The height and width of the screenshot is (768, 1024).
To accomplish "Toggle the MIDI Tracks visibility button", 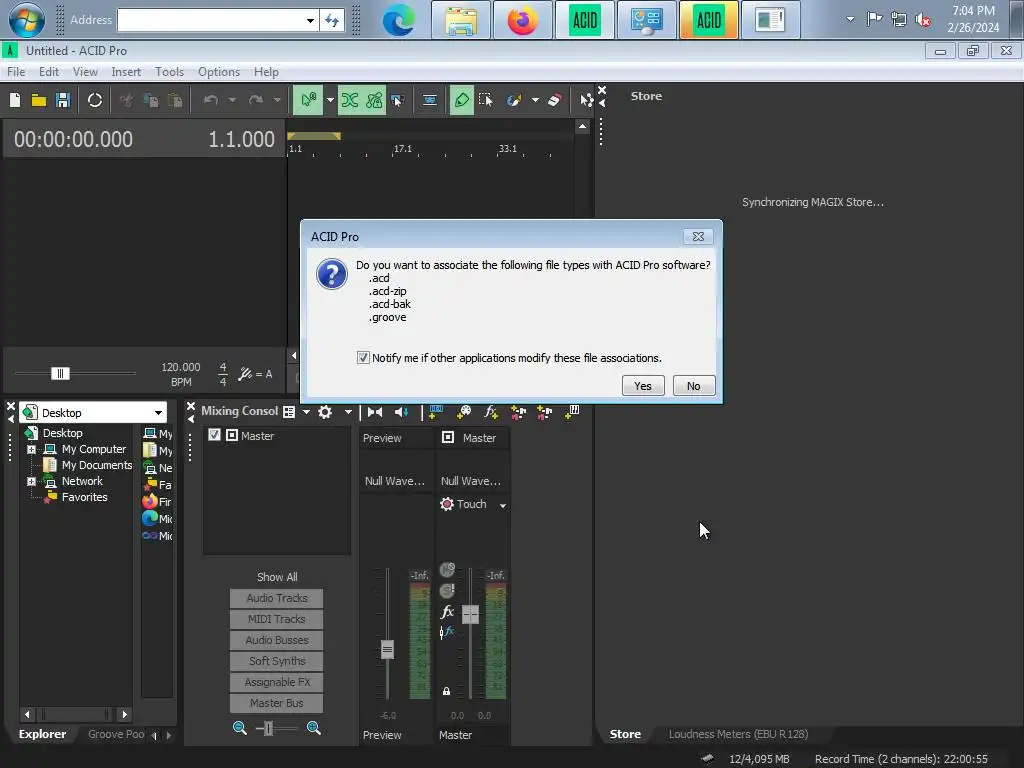I will (x=276, y=619).
